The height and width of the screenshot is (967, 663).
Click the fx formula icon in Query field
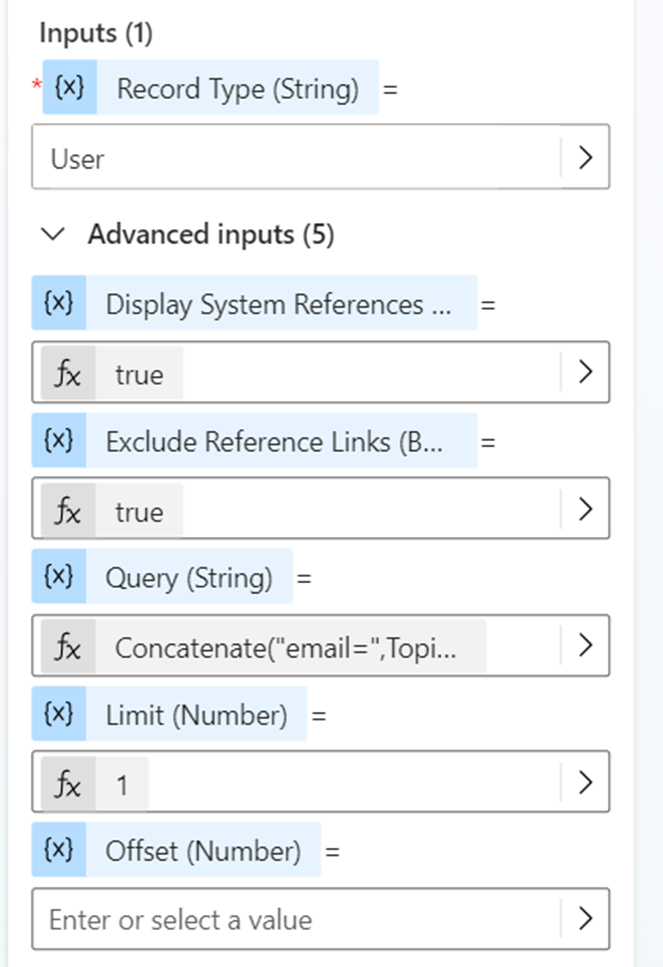coord(68,647)
